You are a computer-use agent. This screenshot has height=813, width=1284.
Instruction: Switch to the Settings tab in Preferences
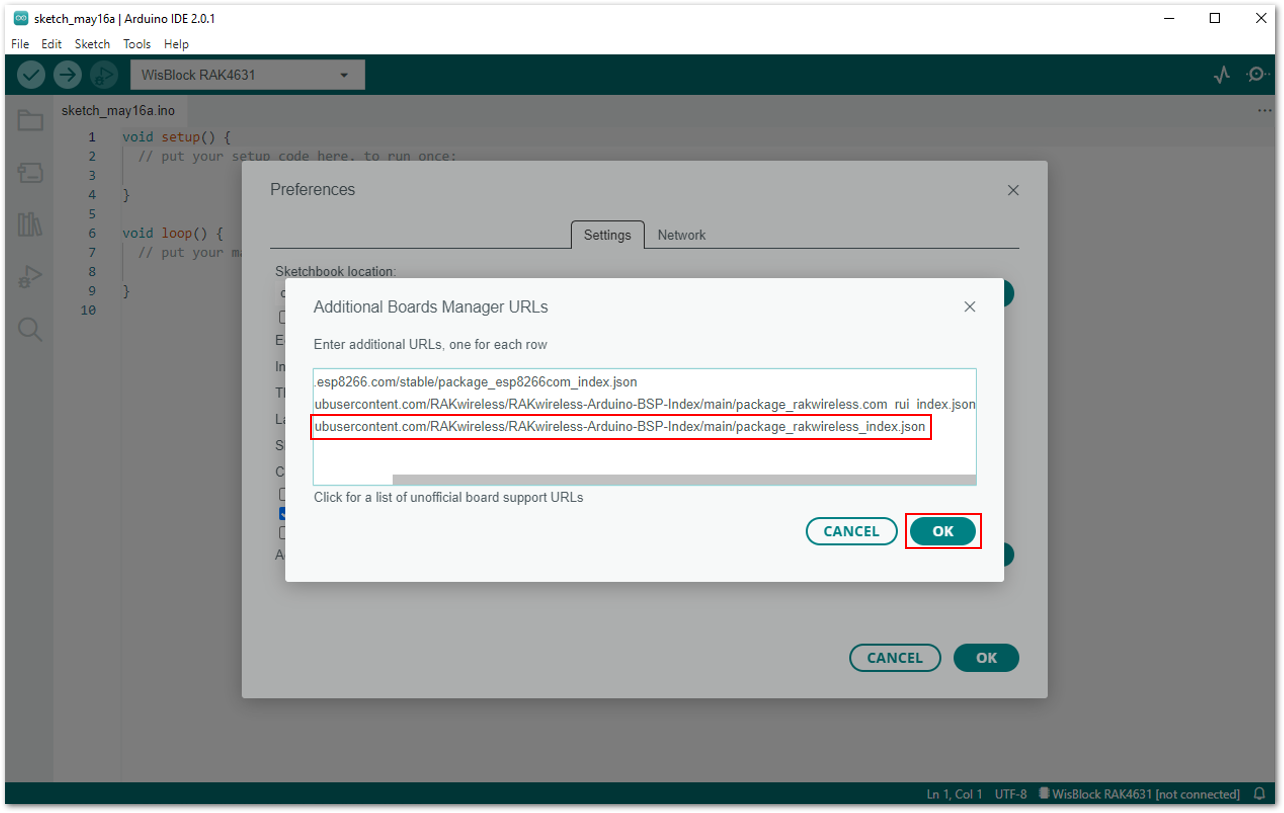coord(607,235)
